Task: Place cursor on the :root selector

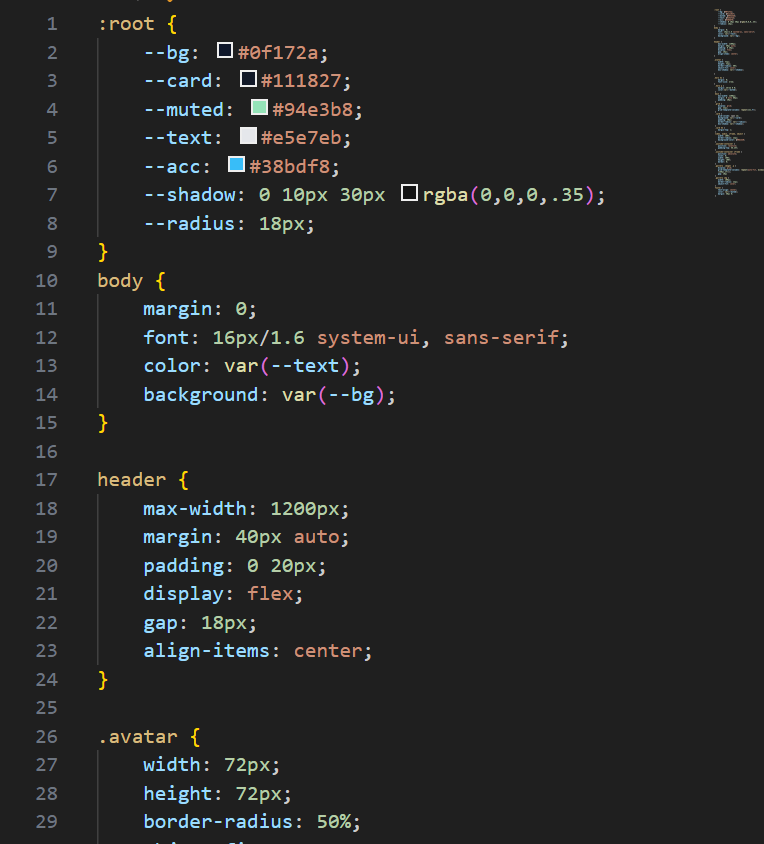Action: (126, 23)
